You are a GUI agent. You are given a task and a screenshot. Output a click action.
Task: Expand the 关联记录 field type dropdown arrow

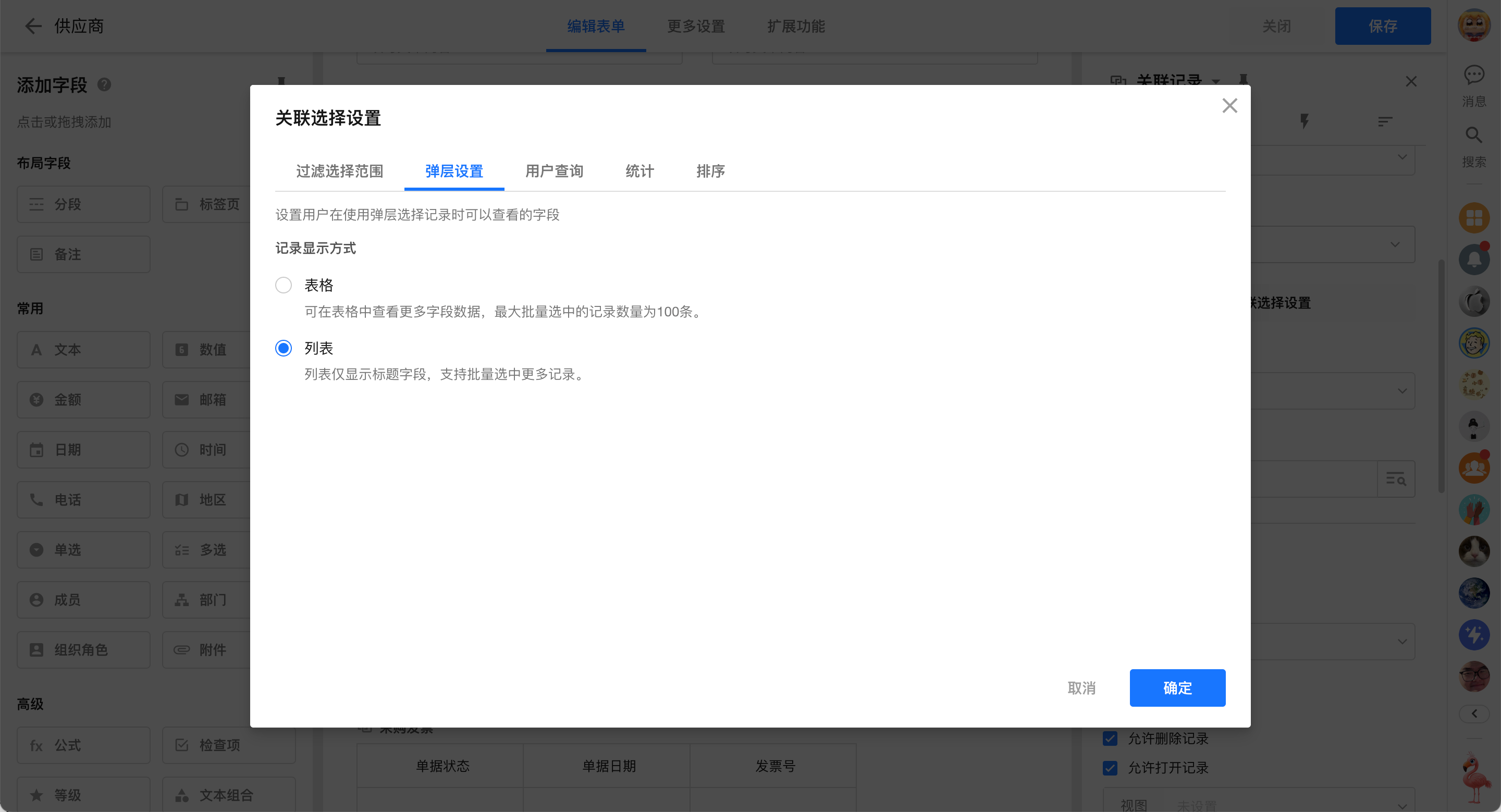[1216, 81]
